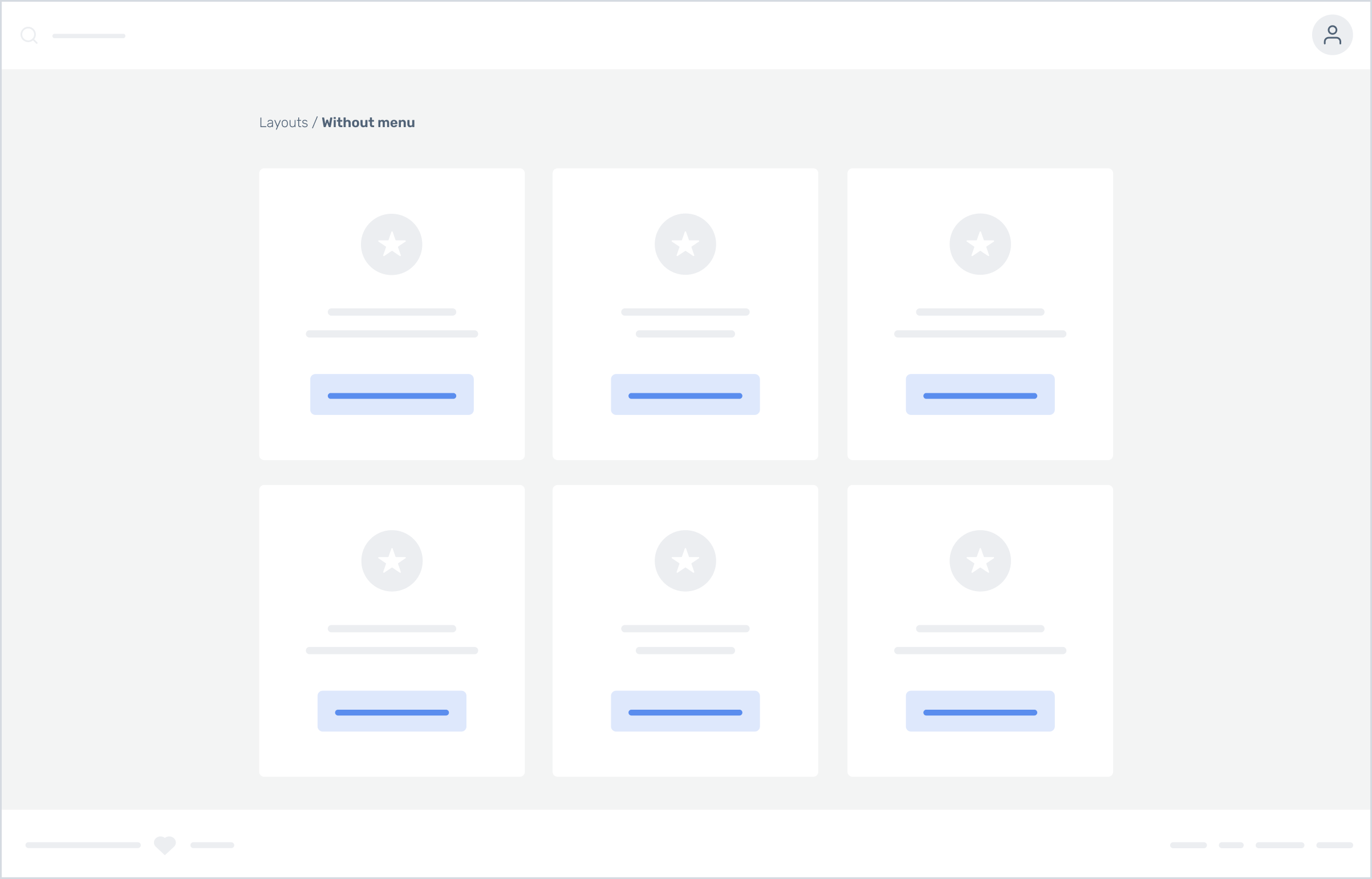The width and height of the screenshot is (1372, 879).
Task: Select the star icon in the top-middle card
Action: (685, 244)
